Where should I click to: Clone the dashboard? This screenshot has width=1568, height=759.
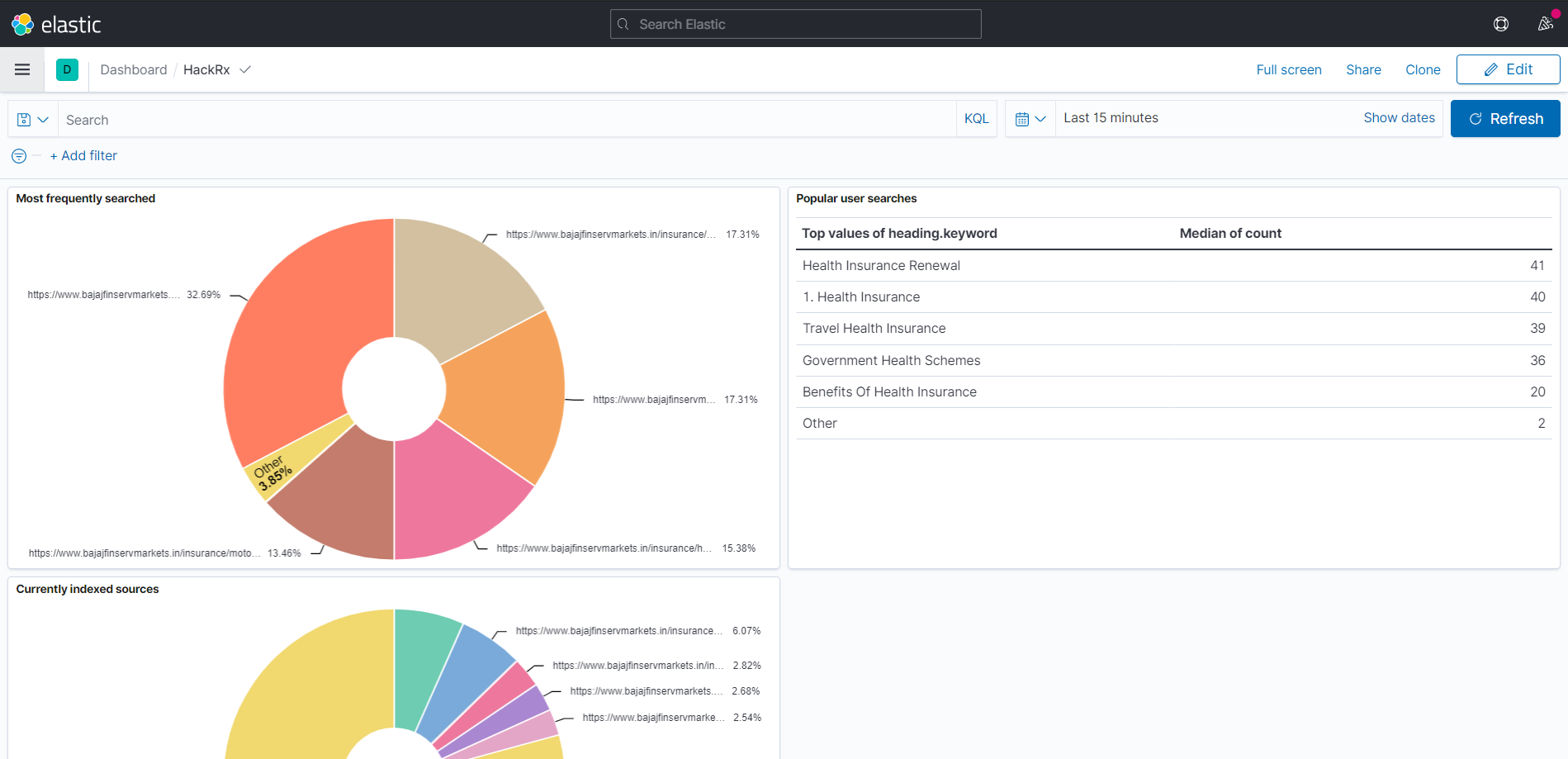(1423, 70)
